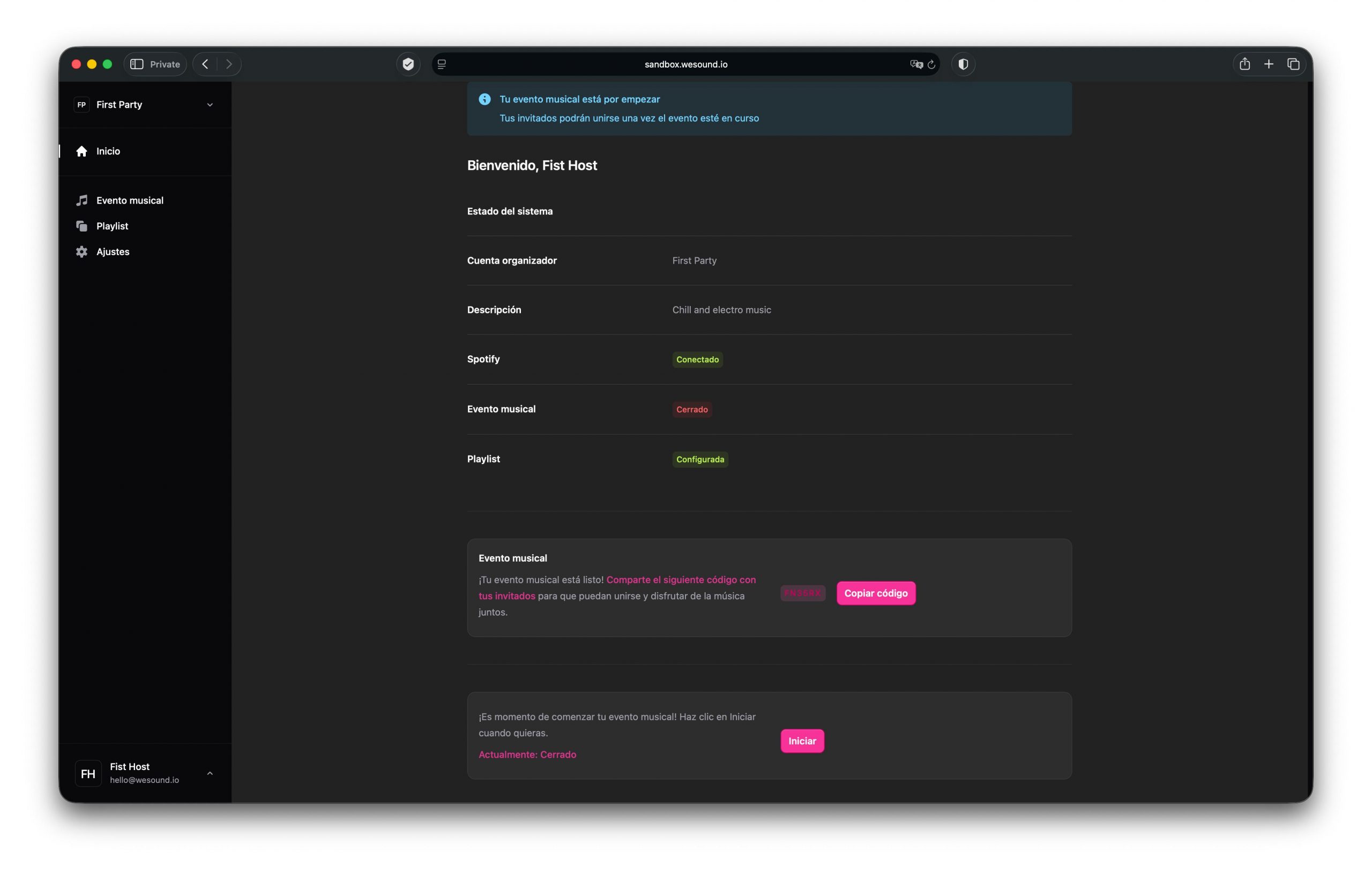
Task: Click the FP First Party avatar icon
Action: pos(81,104)
